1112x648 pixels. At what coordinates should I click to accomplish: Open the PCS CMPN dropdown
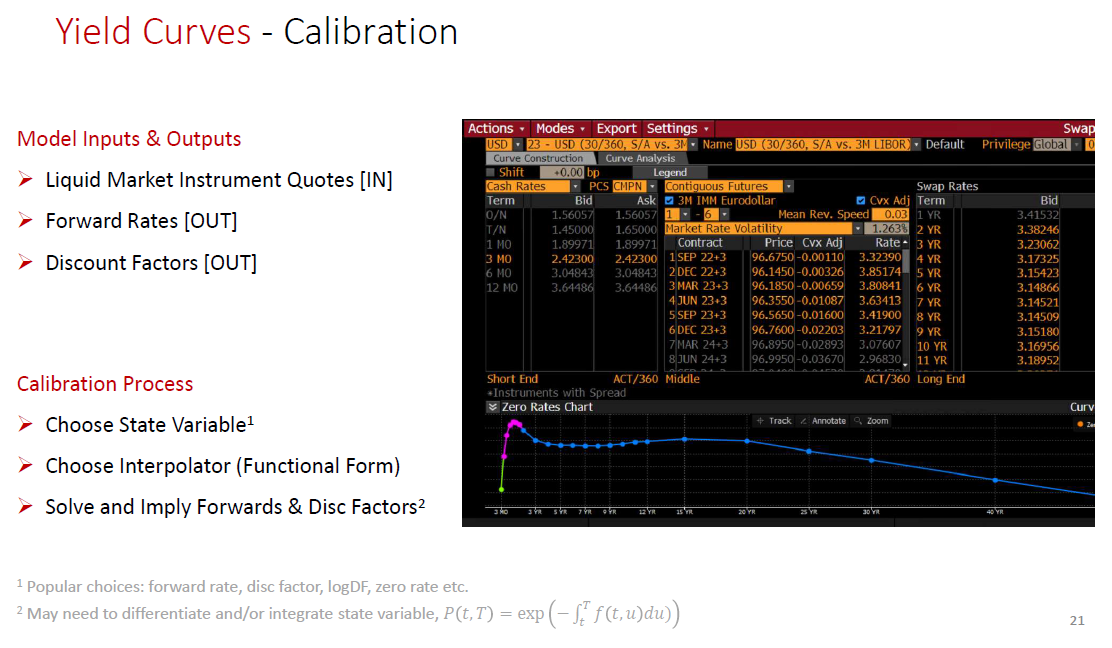(652, 186)
